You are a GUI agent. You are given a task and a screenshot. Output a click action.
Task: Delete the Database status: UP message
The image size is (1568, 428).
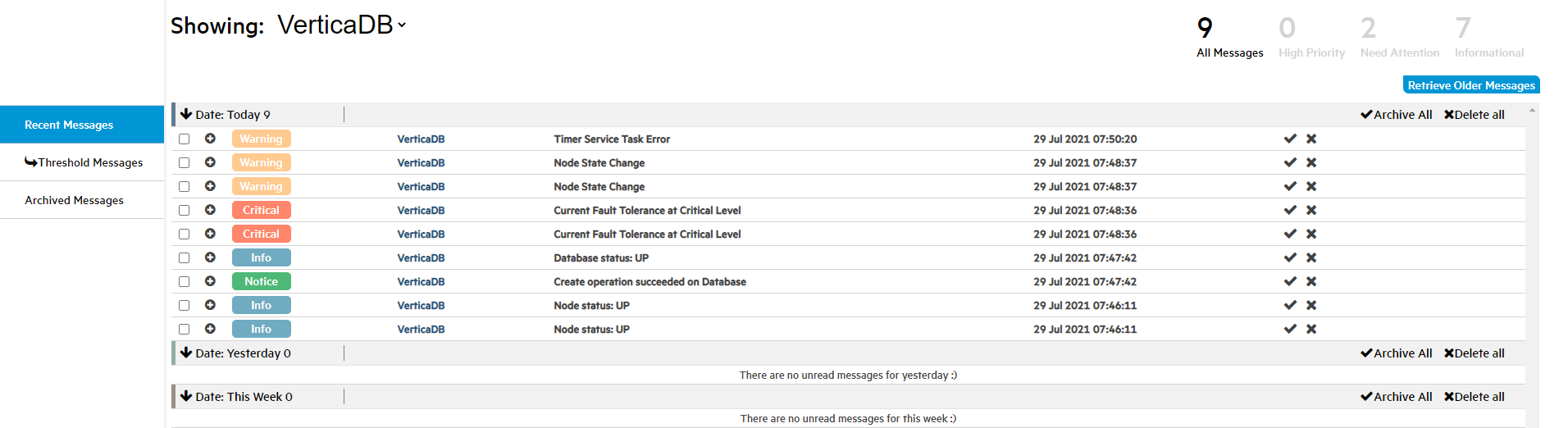click(1311, 257)
